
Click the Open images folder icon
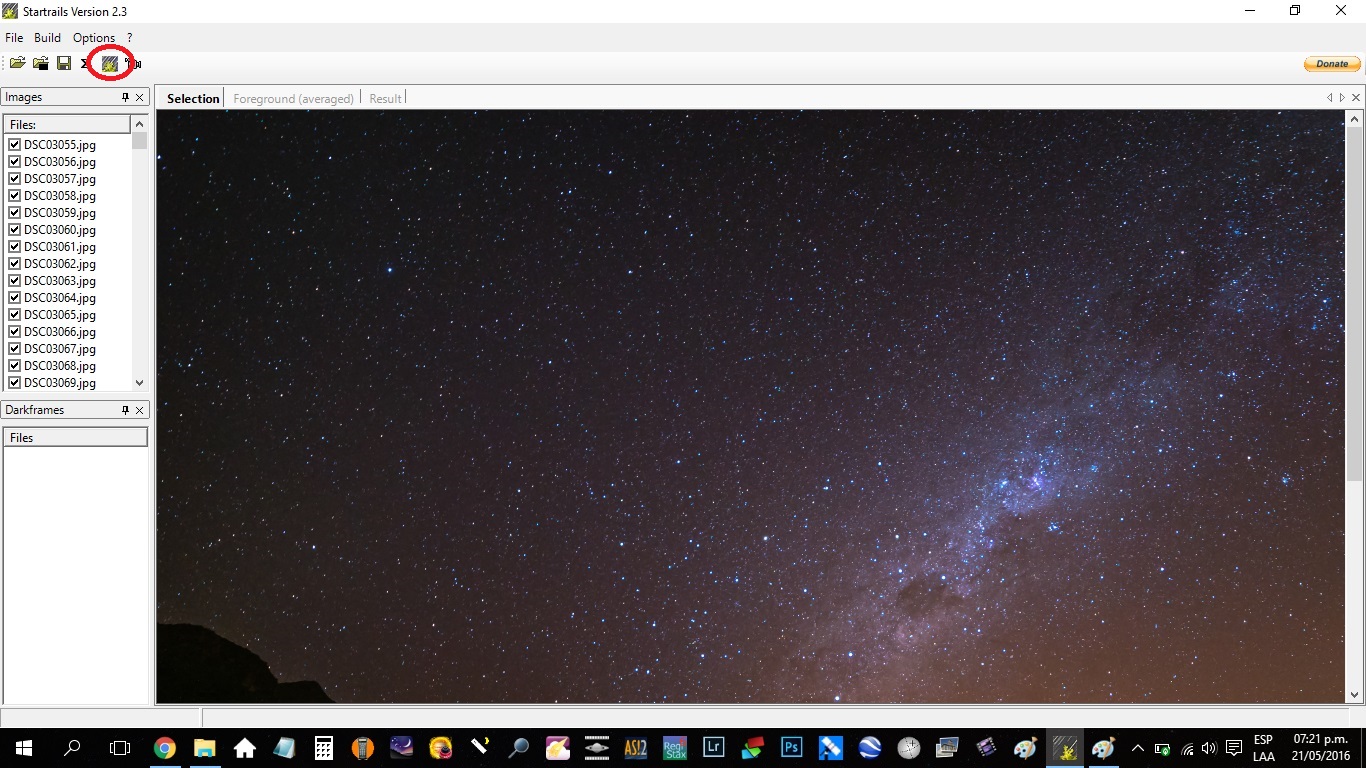click(x=17, y=64)
